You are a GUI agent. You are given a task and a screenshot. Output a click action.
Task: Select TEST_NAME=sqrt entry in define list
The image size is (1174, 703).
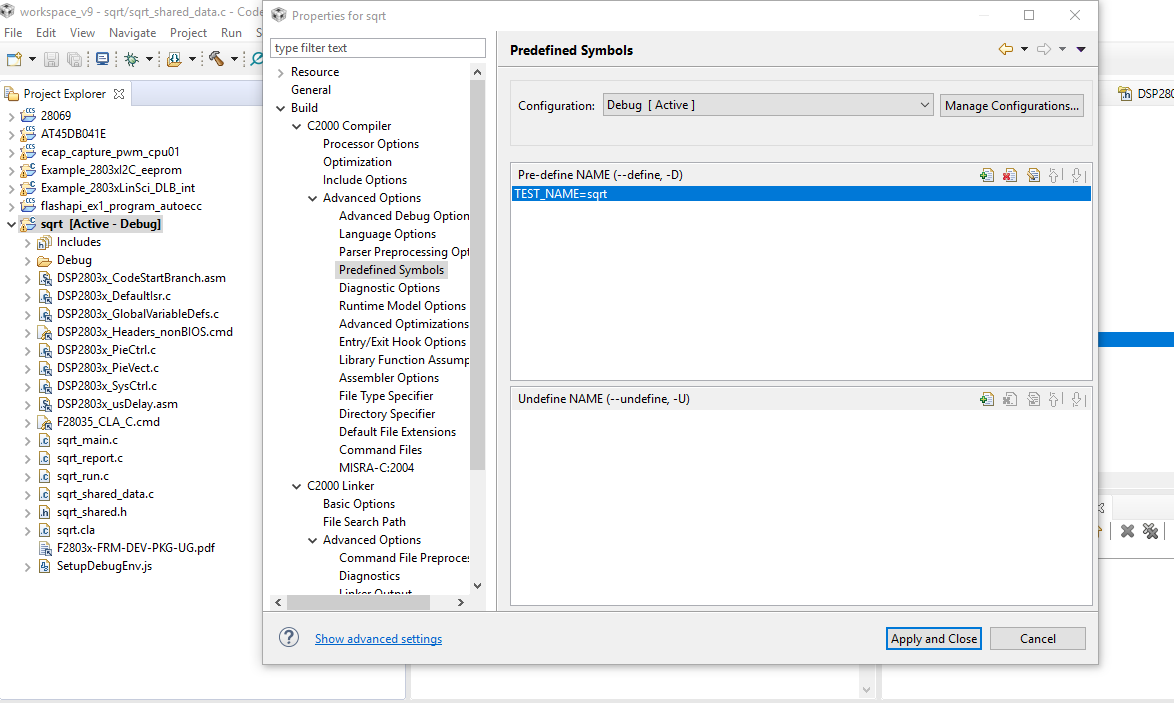801,194
